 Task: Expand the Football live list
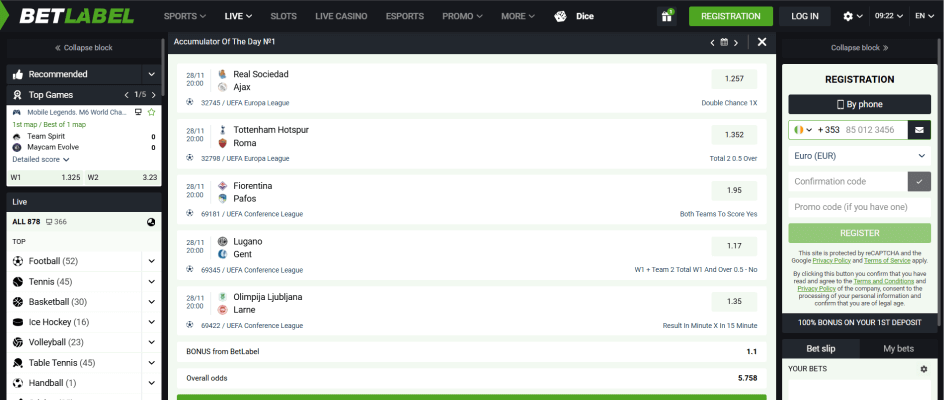point(151,261)
